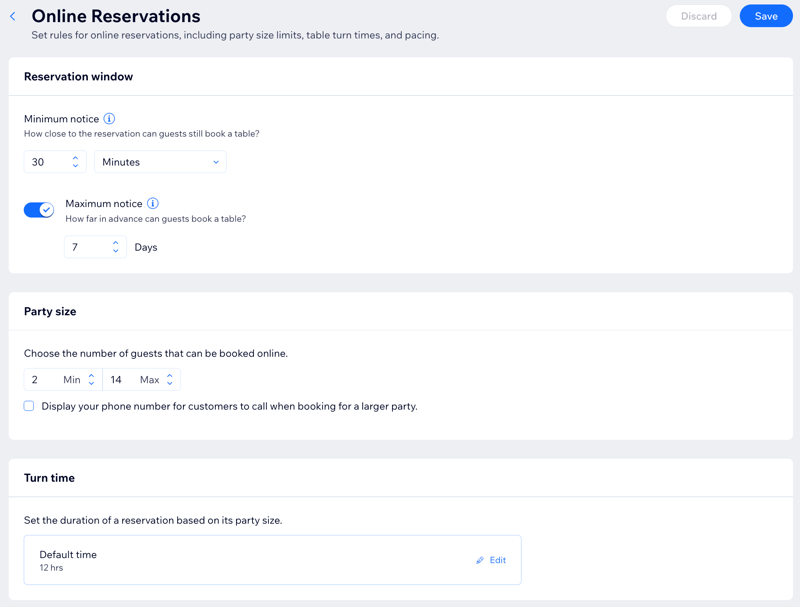Click the Max party size field
Image resolution: width=800 pixels, height=607 pixels.
coord(142,380)
